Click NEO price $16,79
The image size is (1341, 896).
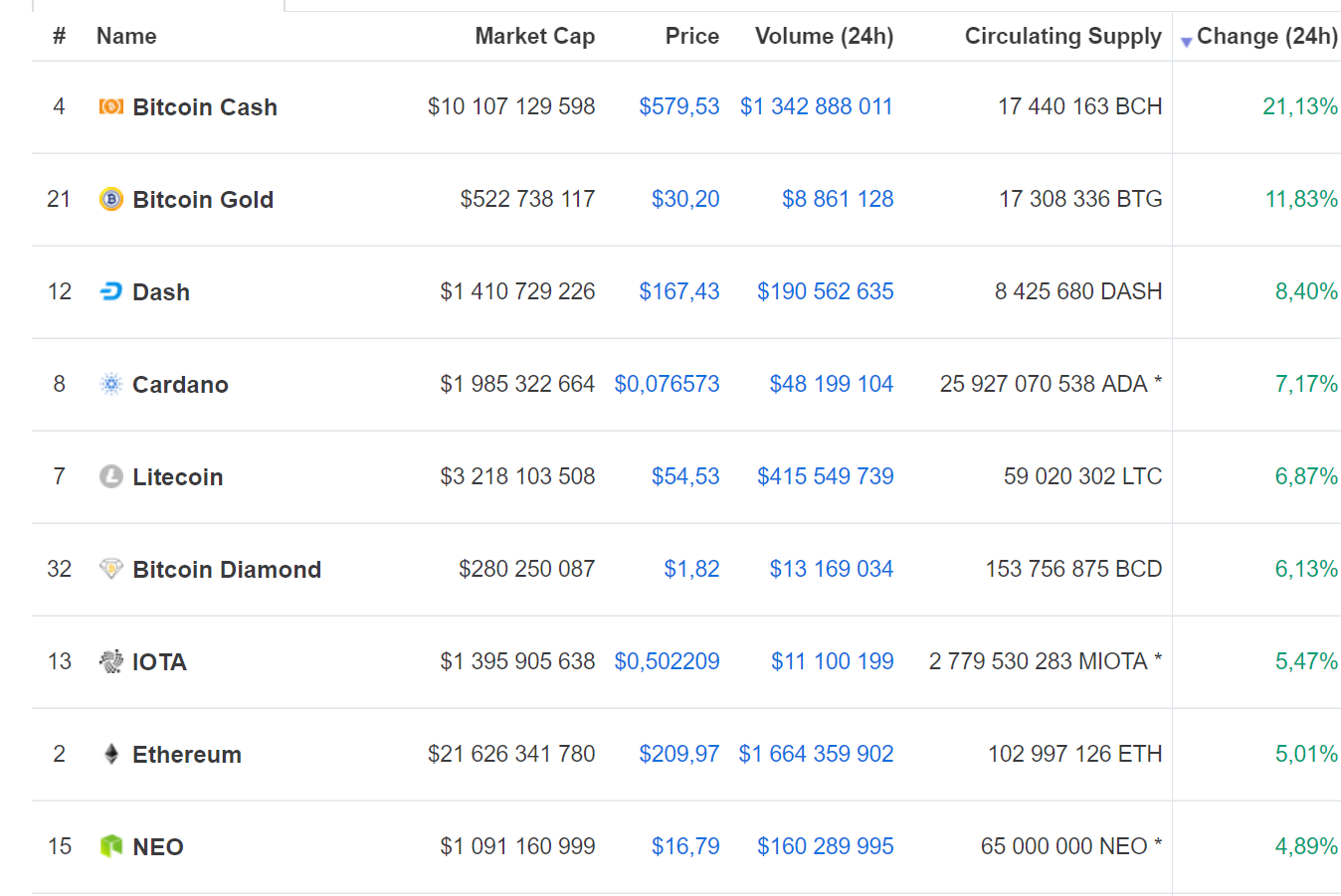[x=685, y=846]
